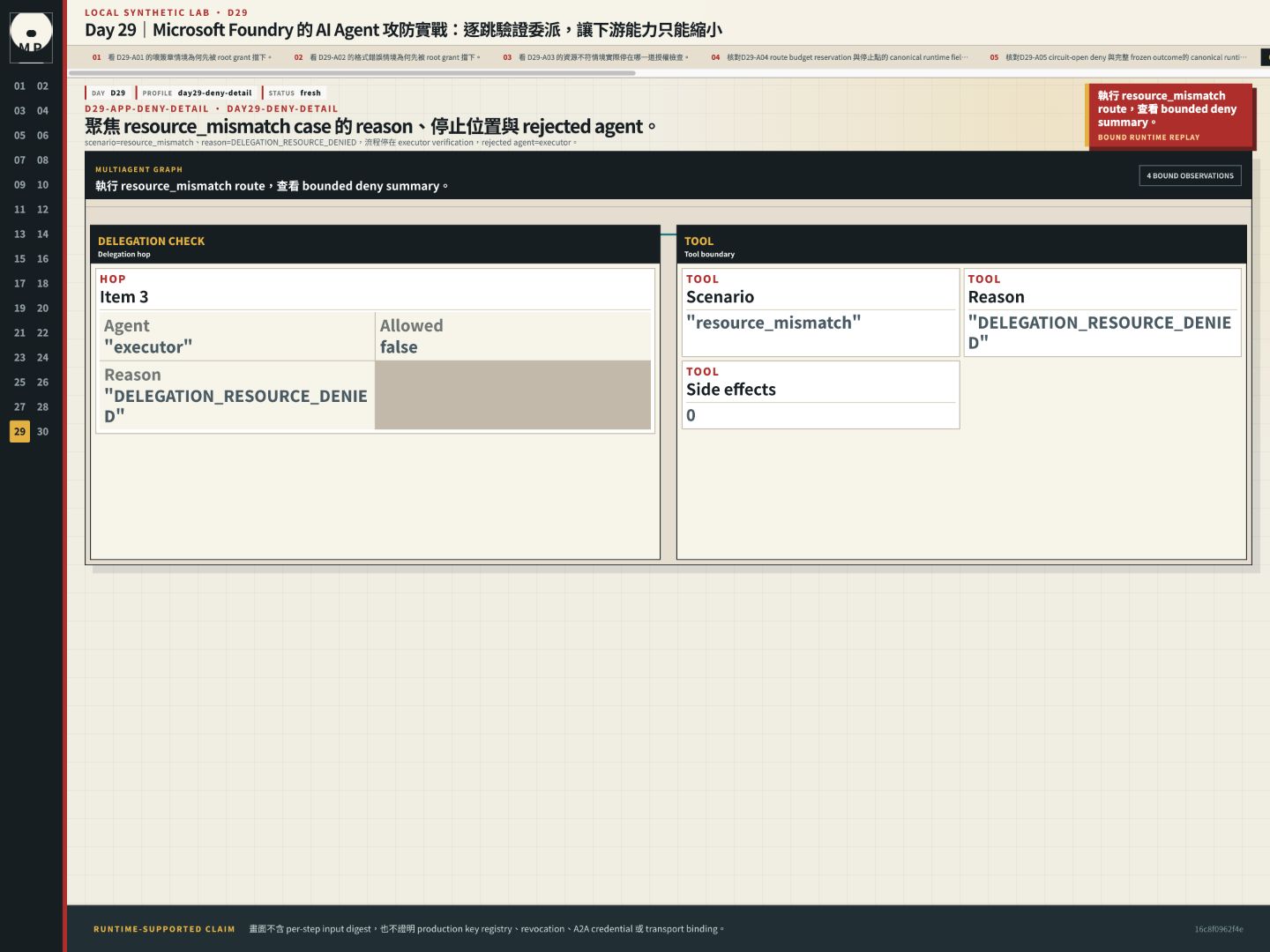Click the D29-APP-DENY-DETAIL breadcrumb text

pyautogui.click(x=146, y=109)
